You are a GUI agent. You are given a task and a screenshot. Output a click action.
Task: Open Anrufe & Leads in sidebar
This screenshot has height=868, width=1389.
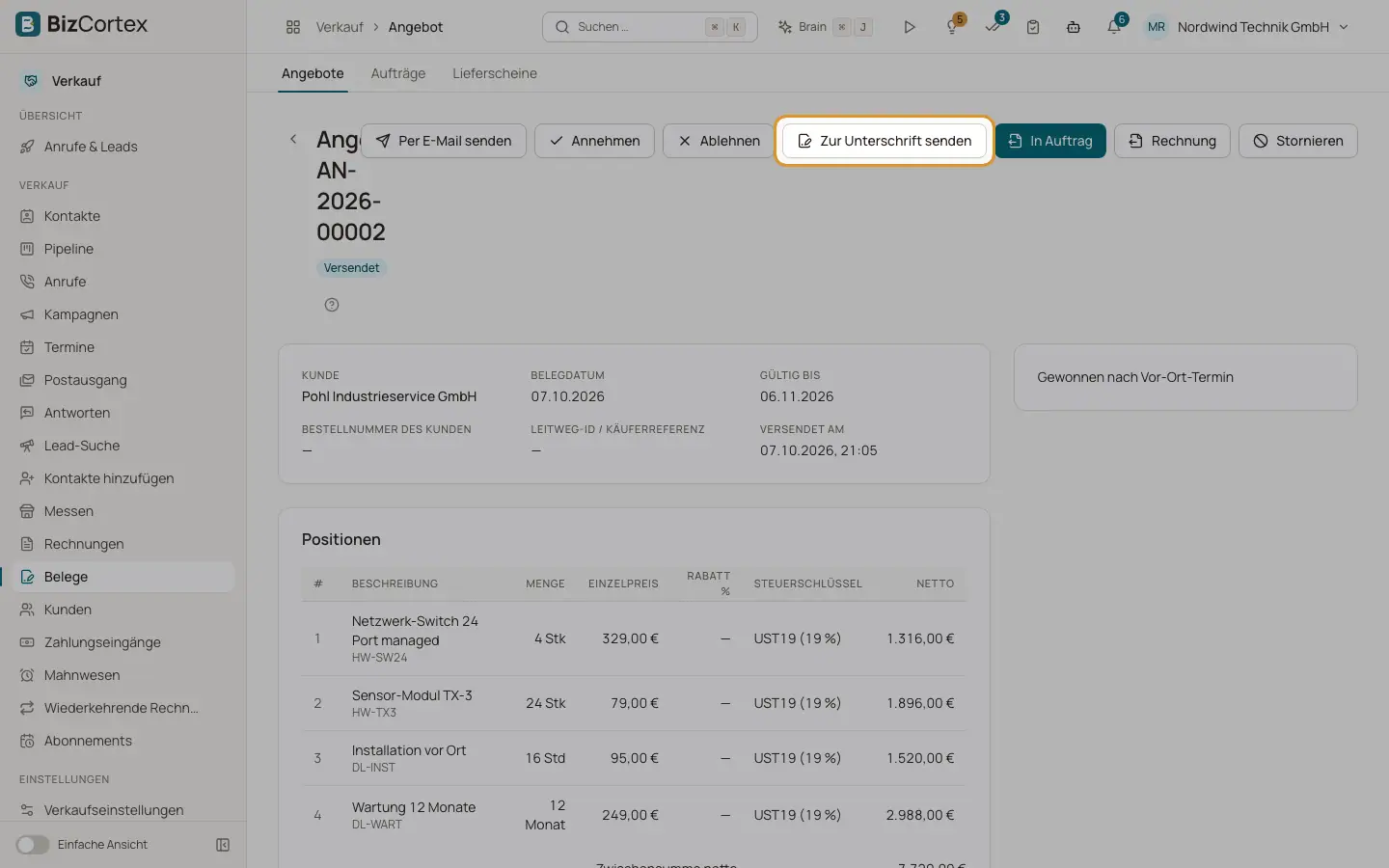click(123, 147)
